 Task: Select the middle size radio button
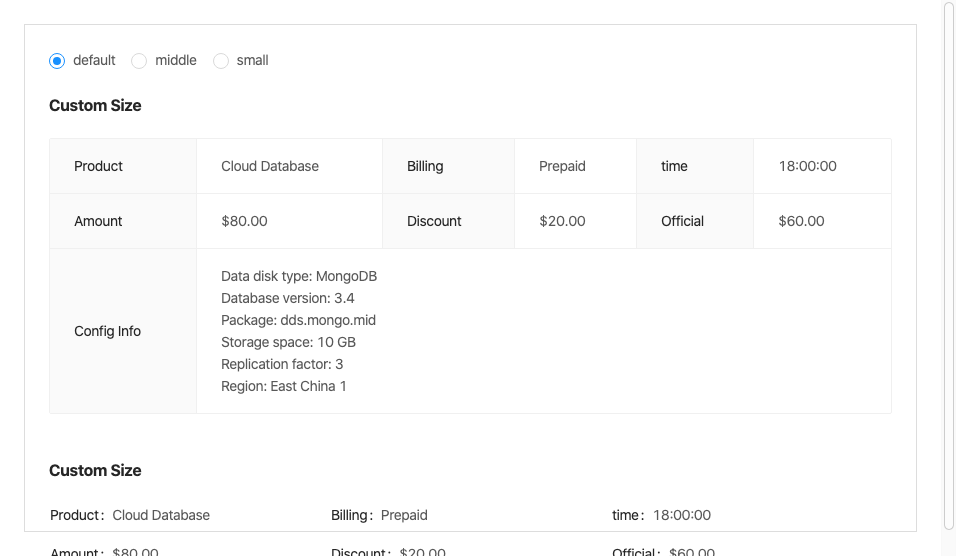point(140,61)
